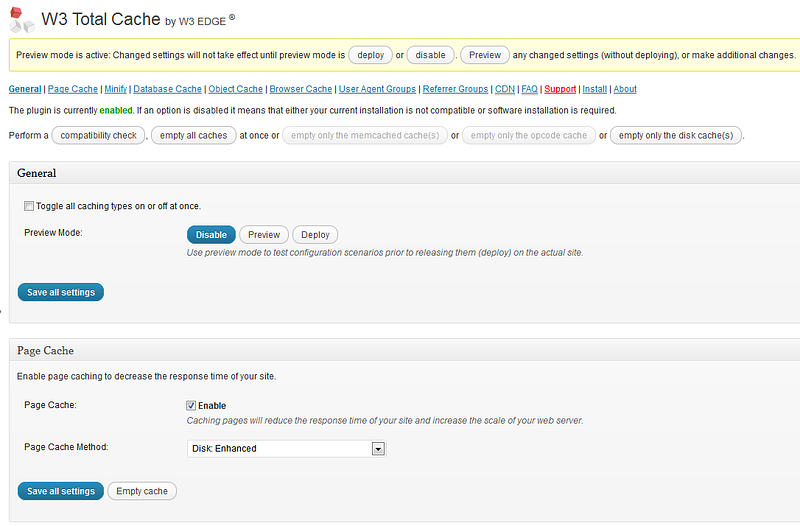Open the CDN settings link
This screenshot has height=526, width=800.
(504, 89)
